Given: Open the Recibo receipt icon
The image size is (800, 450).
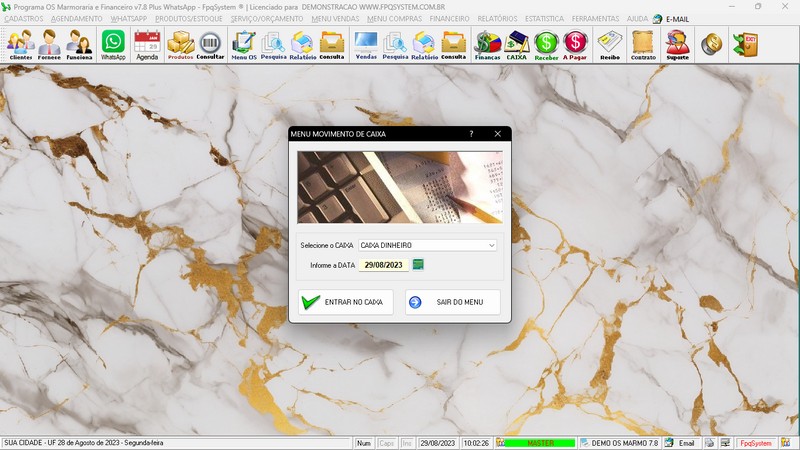Looking at the screenshot, I should click(x=610, y=44).
